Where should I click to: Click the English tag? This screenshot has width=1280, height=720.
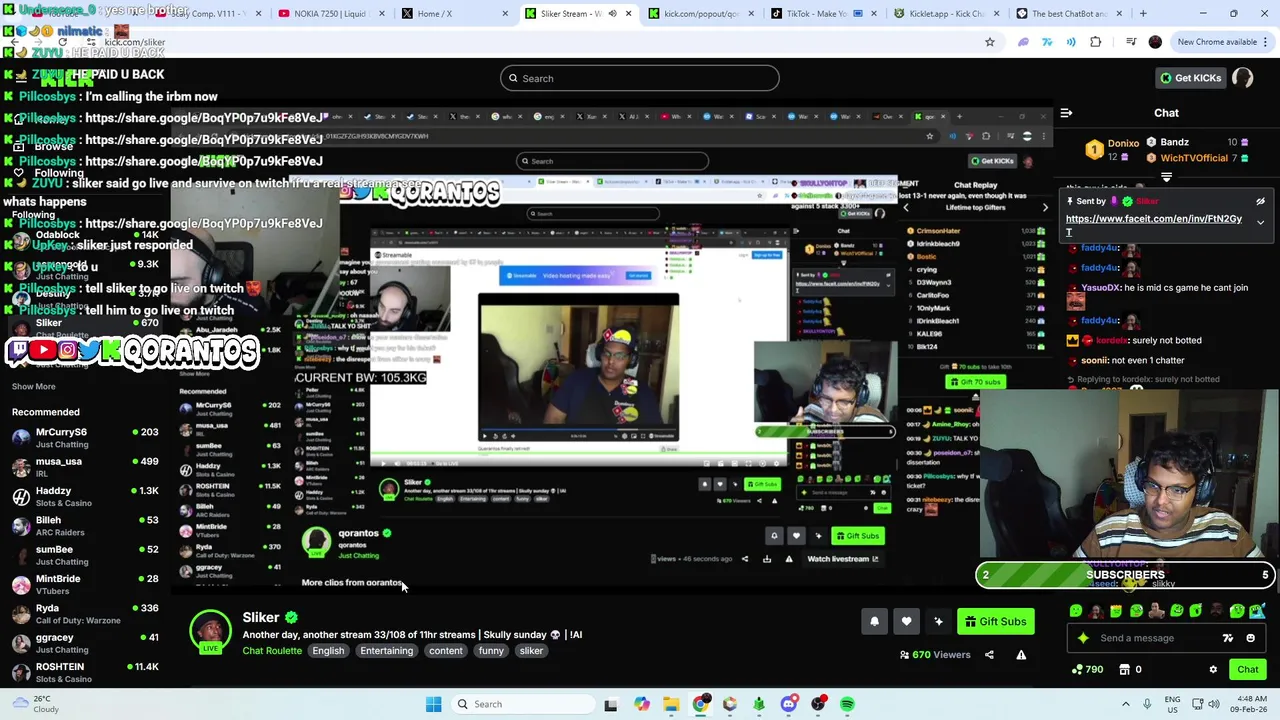click(328, 651)
